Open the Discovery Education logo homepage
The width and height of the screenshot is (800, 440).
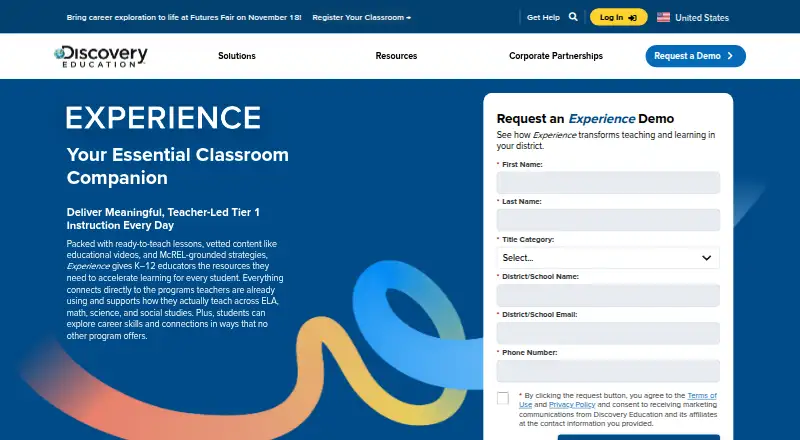pos(101,56)
